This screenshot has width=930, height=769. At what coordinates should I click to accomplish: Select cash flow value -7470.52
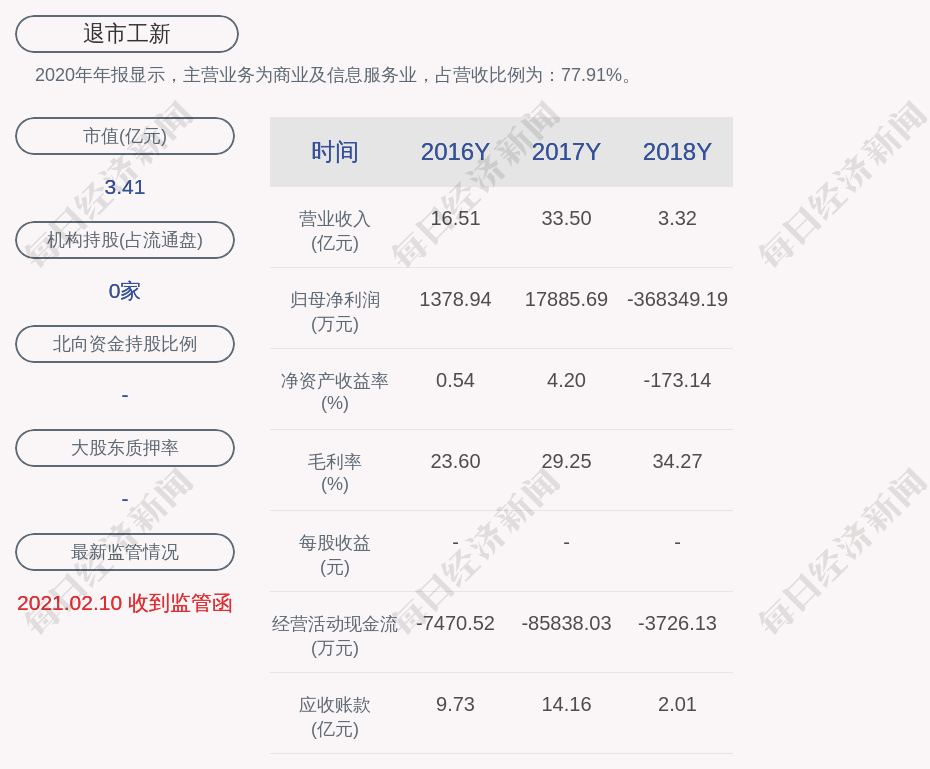pyautogui.click(x=455, y=623)
